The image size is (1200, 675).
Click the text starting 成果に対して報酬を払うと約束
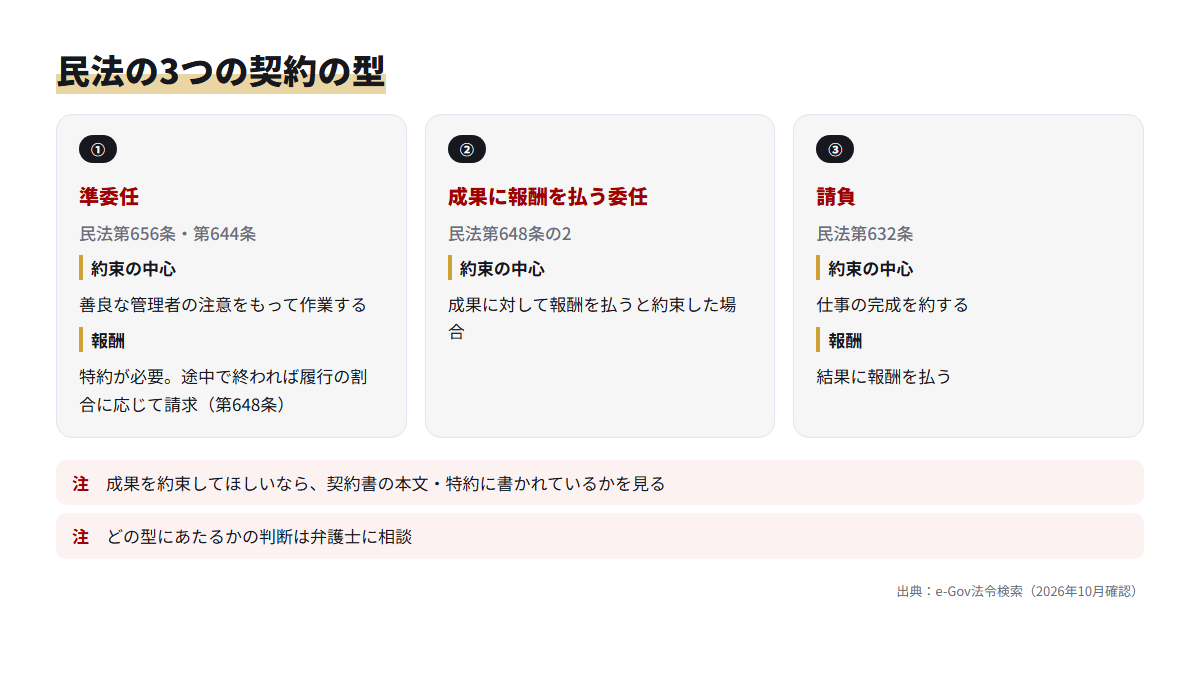593,319
